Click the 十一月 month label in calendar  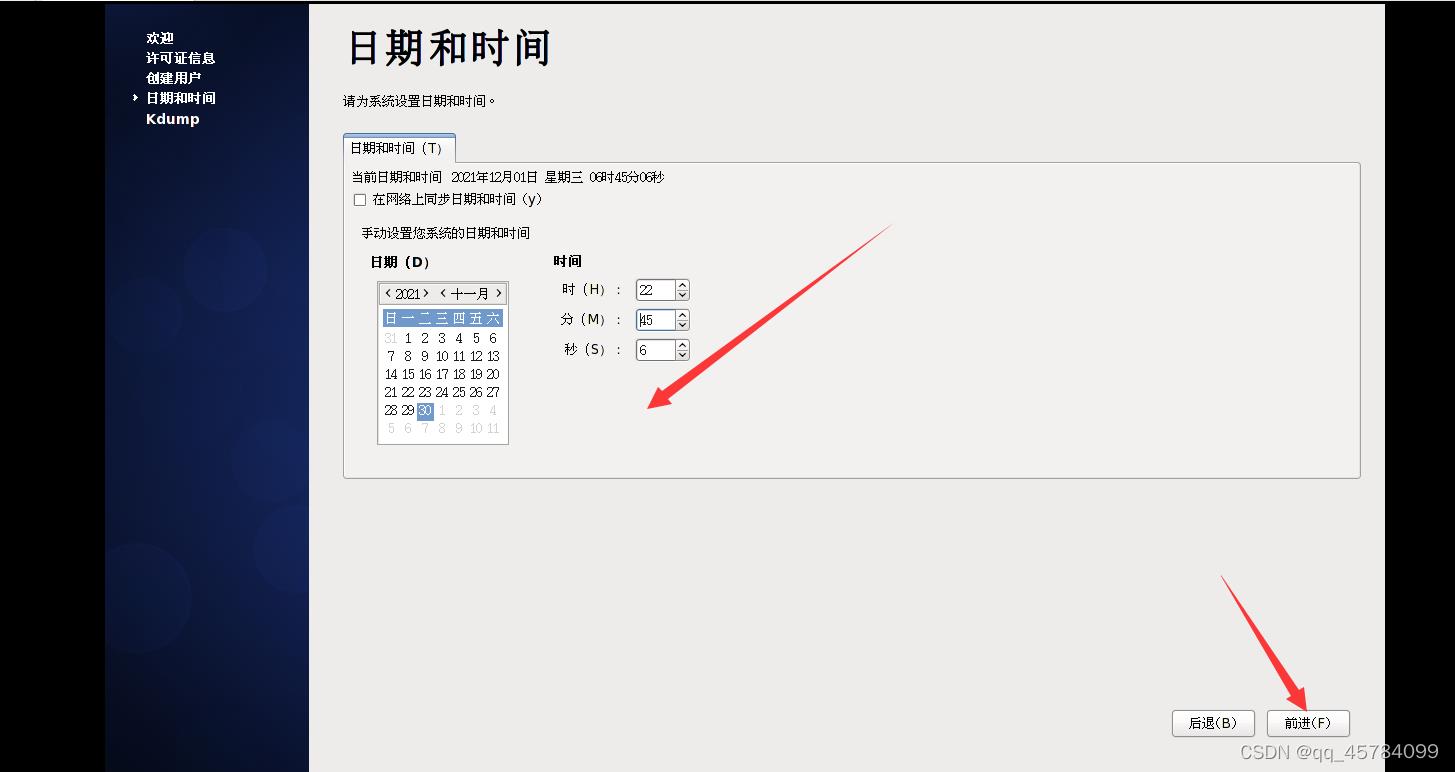point(470,294)
